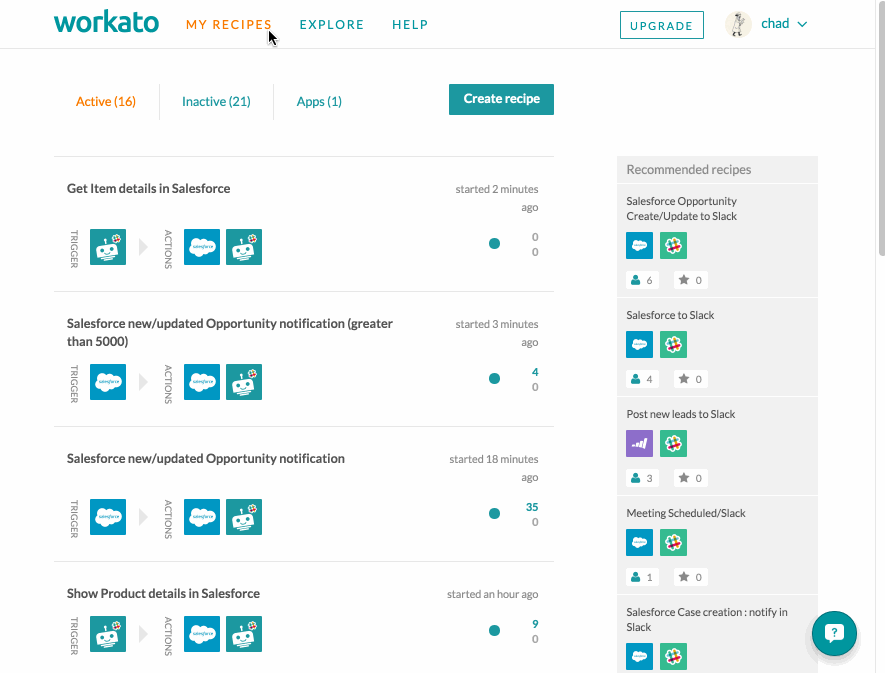Screen dimensions: 885x673
Task: Click Salesforce action icon in 18 minutes ago recipe
Action: click(202, 517)
